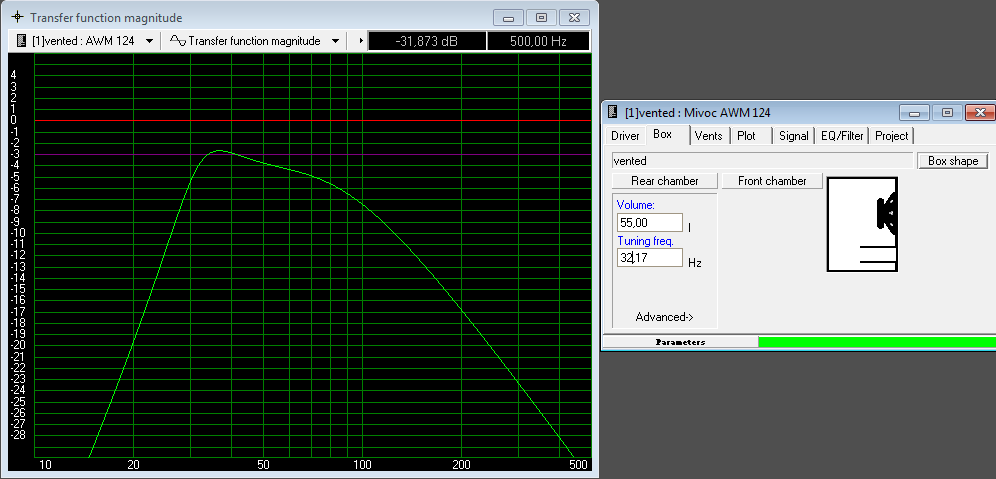Go to the EQ/Filter tab
The width and height of the screenshot is (996, 479).
[x=842, y=136]
